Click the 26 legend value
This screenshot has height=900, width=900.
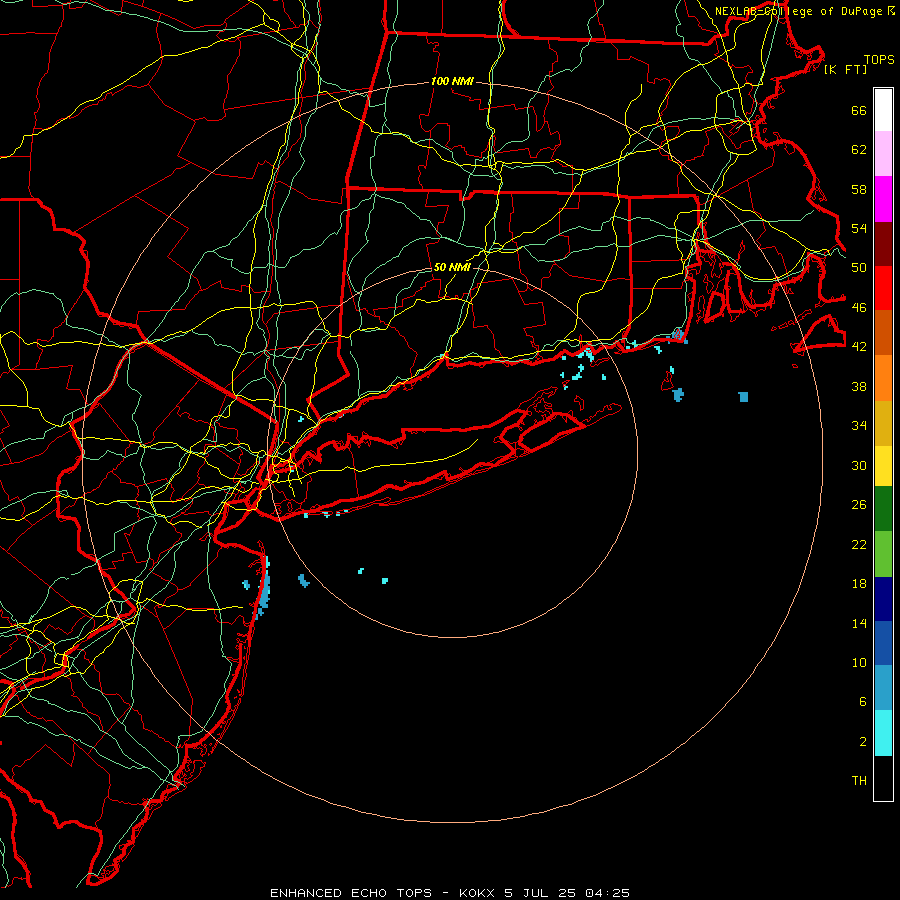(859, 505)
